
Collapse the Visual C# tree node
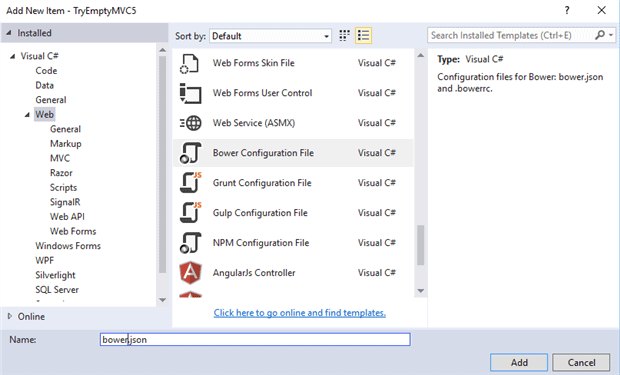point(12,56)
